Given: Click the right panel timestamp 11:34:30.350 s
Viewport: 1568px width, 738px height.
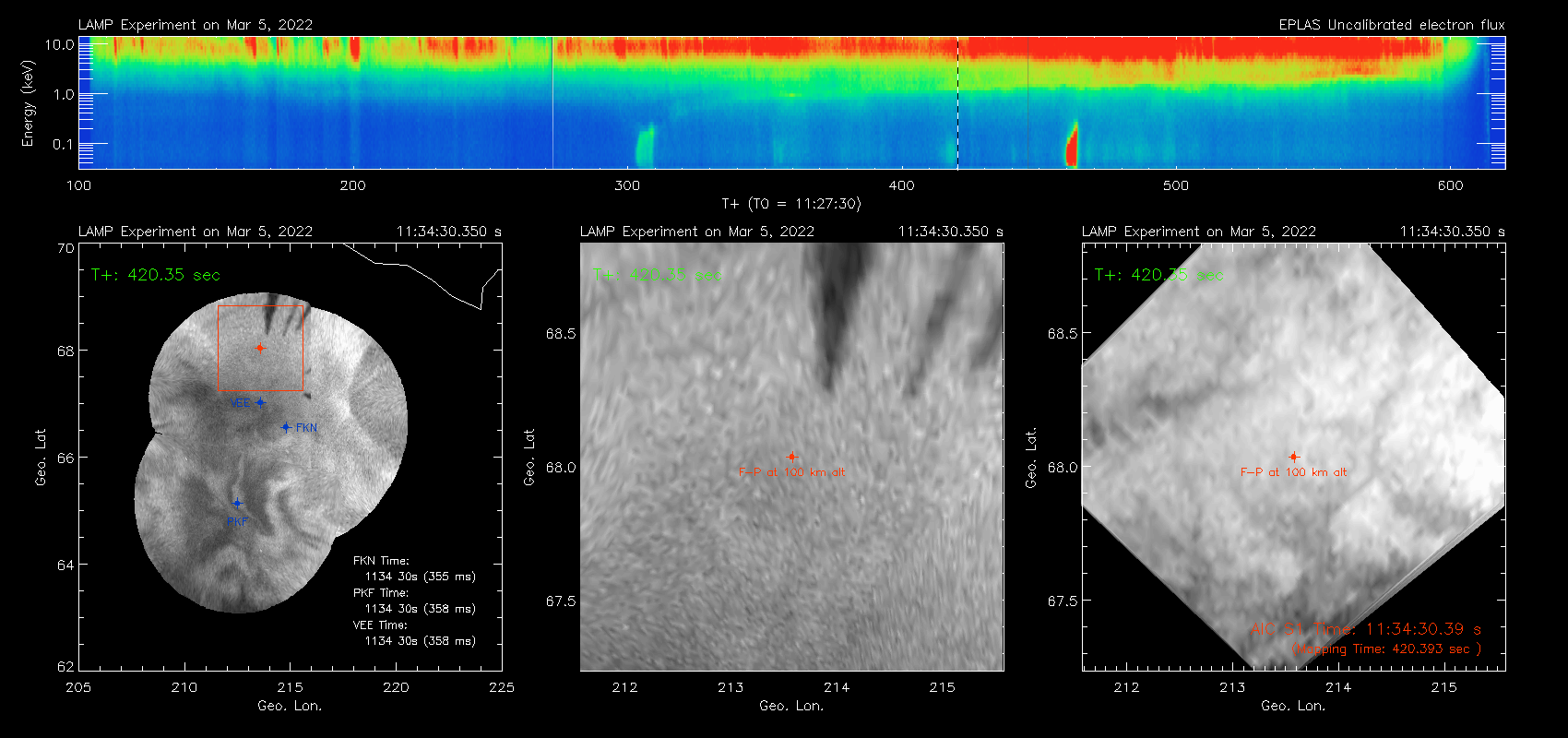Looking at the screenshot, I should point(1453,232).
